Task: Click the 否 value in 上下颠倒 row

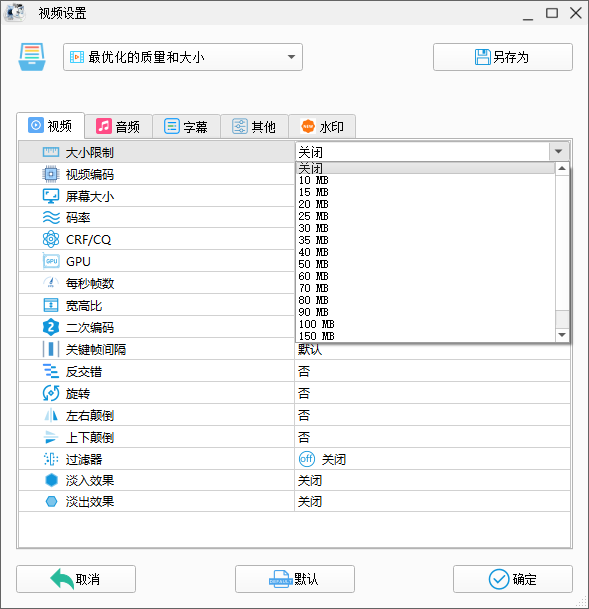Action: coord(304,437)
